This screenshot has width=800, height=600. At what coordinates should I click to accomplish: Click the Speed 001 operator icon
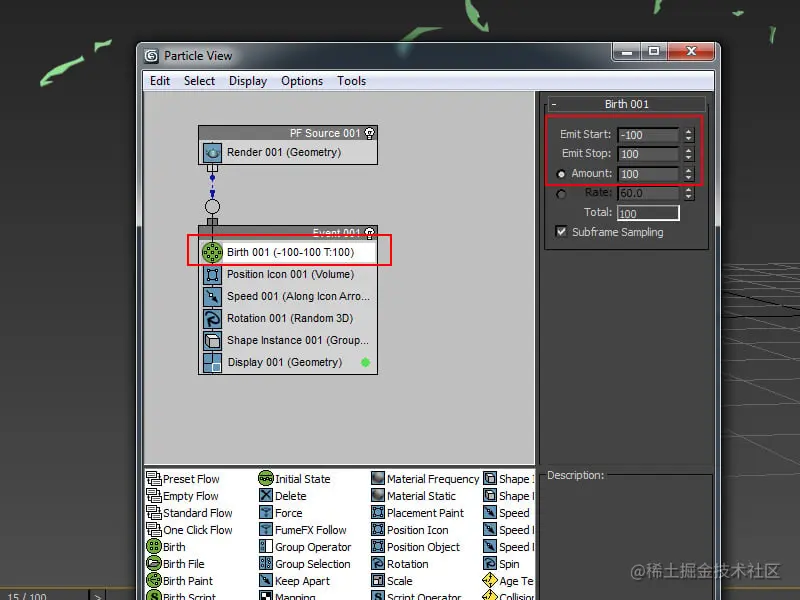coord(212,296)
